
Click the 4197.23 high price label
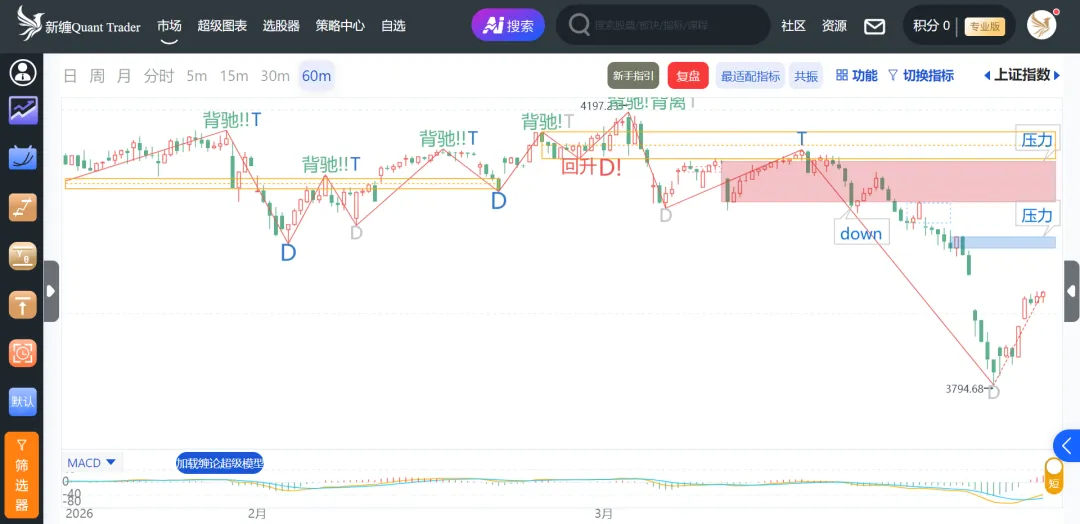pos(601,105)
